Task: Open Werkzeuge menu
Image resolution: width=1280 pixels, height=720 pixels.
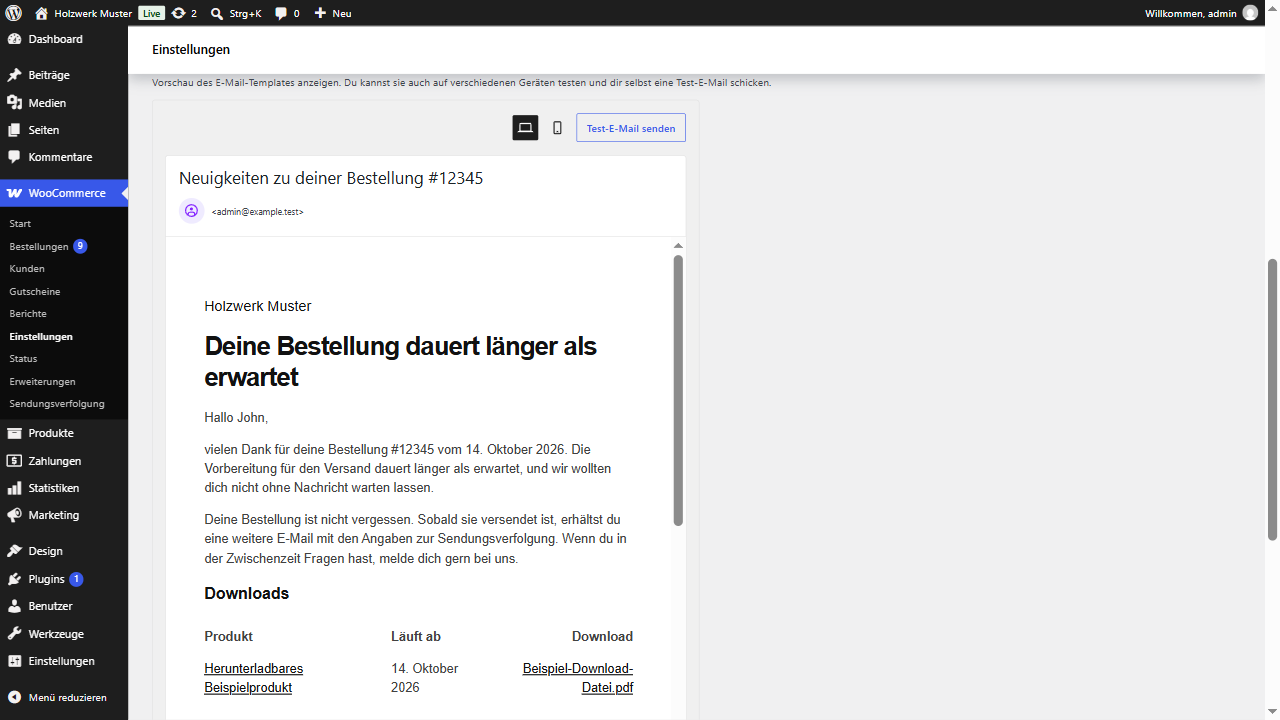Action: [64, 634]
